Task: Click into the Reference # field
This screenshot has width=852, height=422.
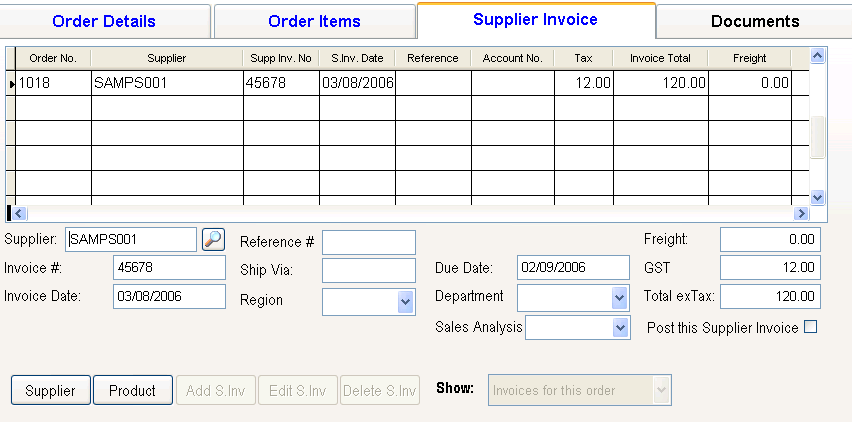Action: pyautogui.click(x=368, y=242)
